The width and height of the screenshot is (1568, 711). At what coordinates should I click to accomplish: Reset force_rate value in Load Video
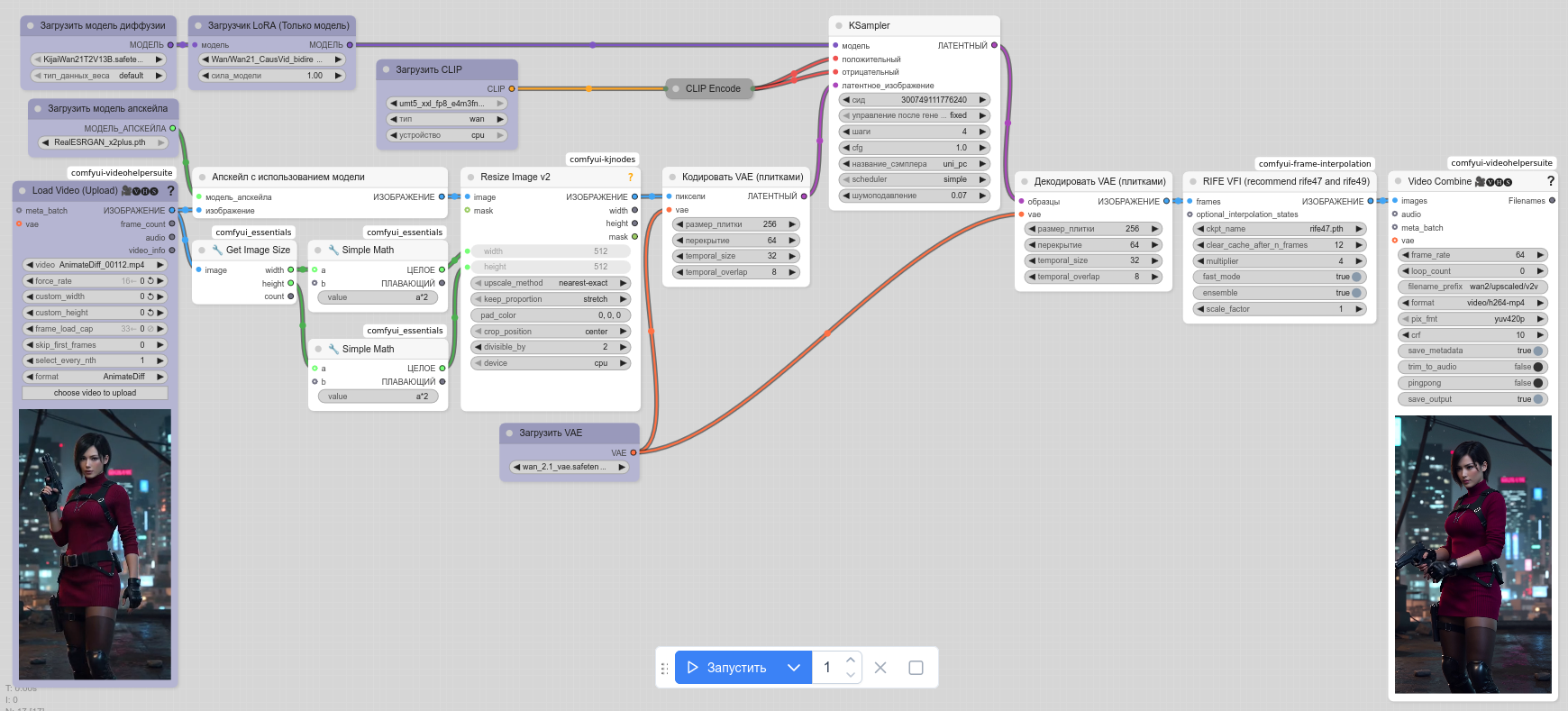(150, 281)
